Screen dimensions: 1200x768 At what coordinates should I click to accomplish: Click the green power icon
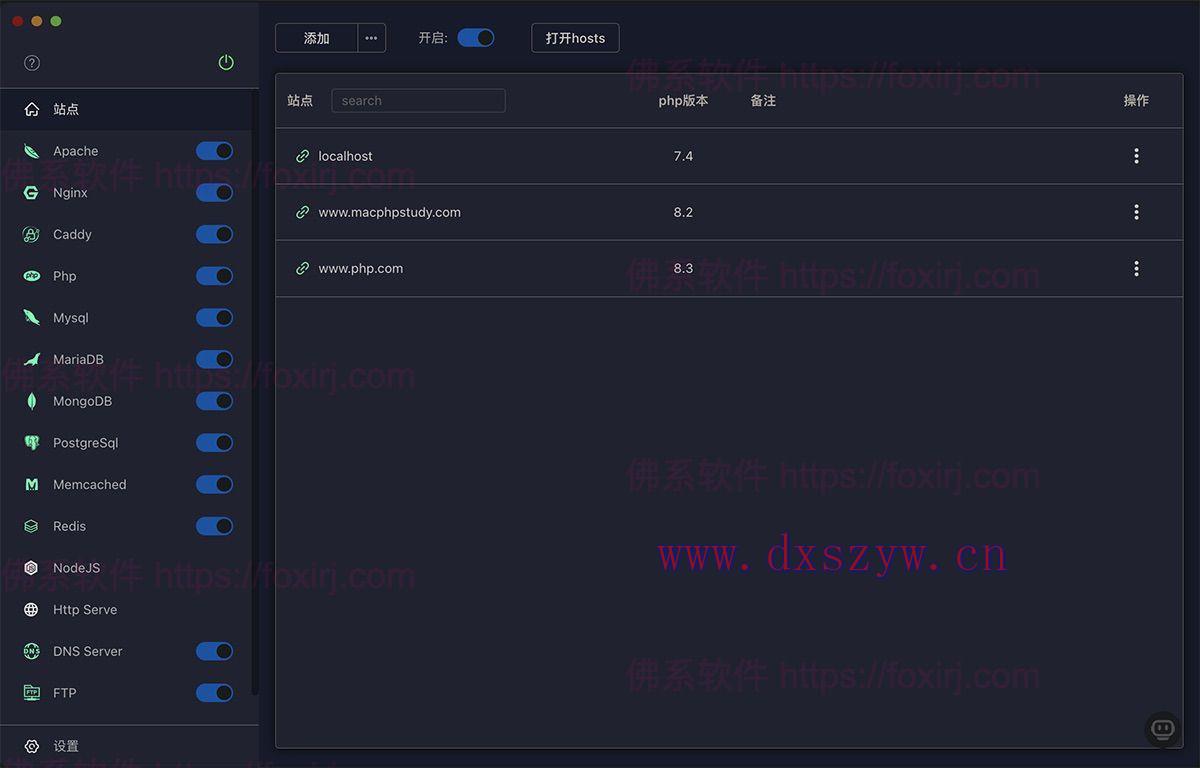click(x=226, y=63)
